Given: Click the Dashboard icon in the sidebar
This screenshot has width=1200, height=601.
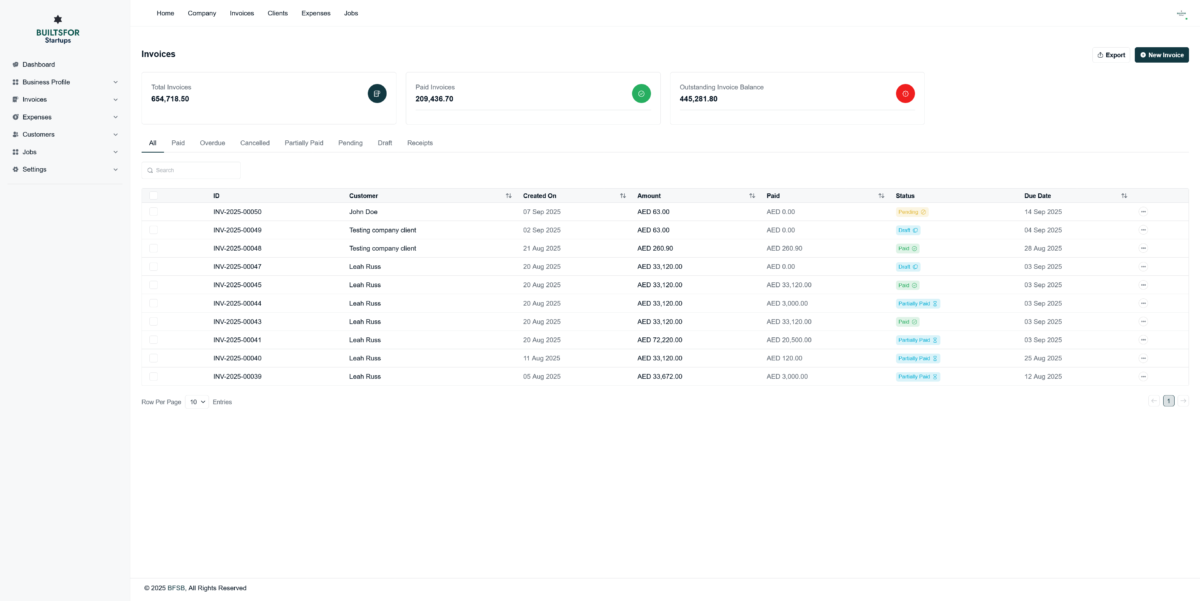Looking at the screenshot, I should pos(15,65).
